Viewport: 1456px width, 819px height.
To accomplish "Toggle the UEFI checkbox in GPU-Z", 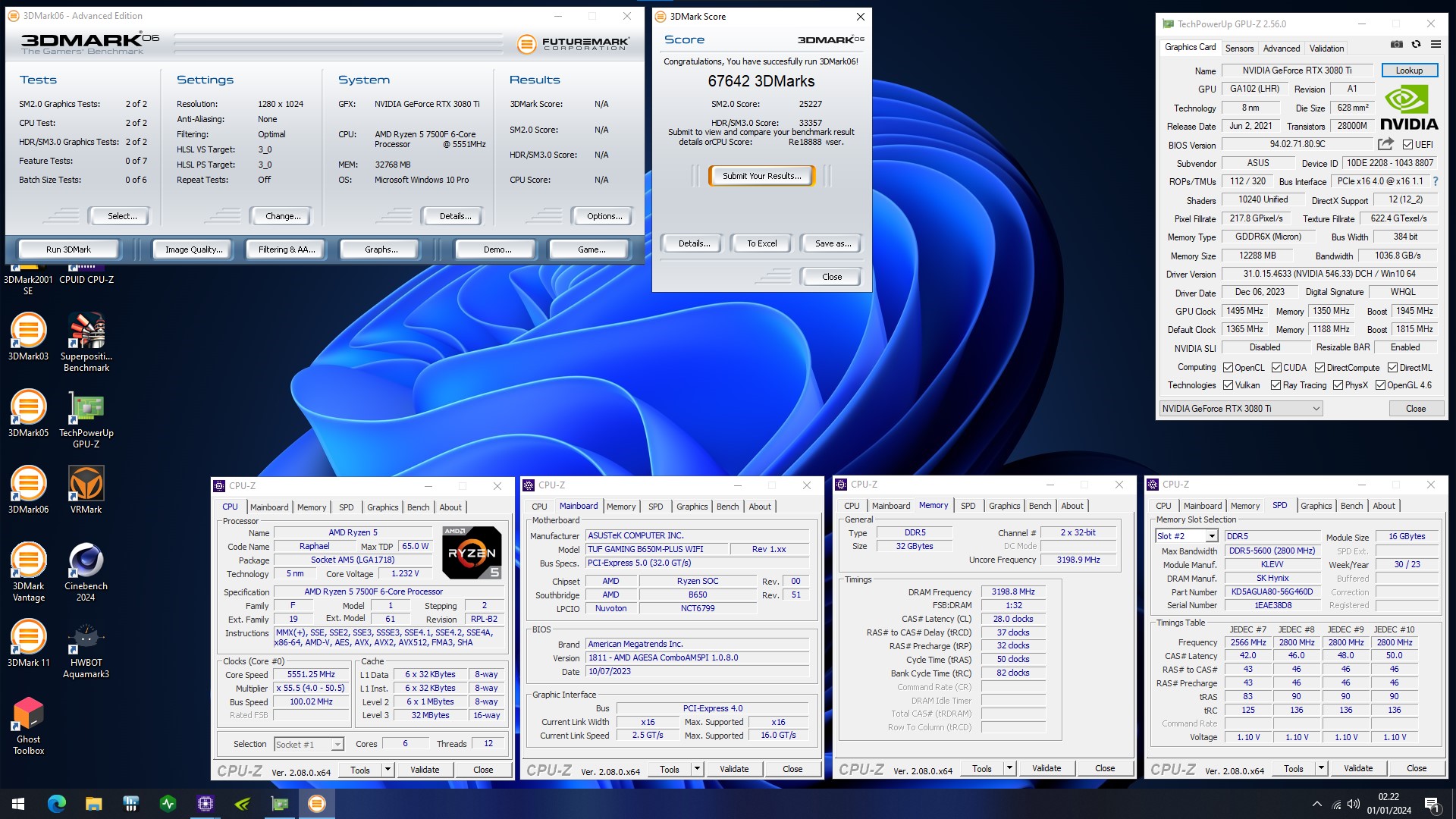I will click(1407, 145).
